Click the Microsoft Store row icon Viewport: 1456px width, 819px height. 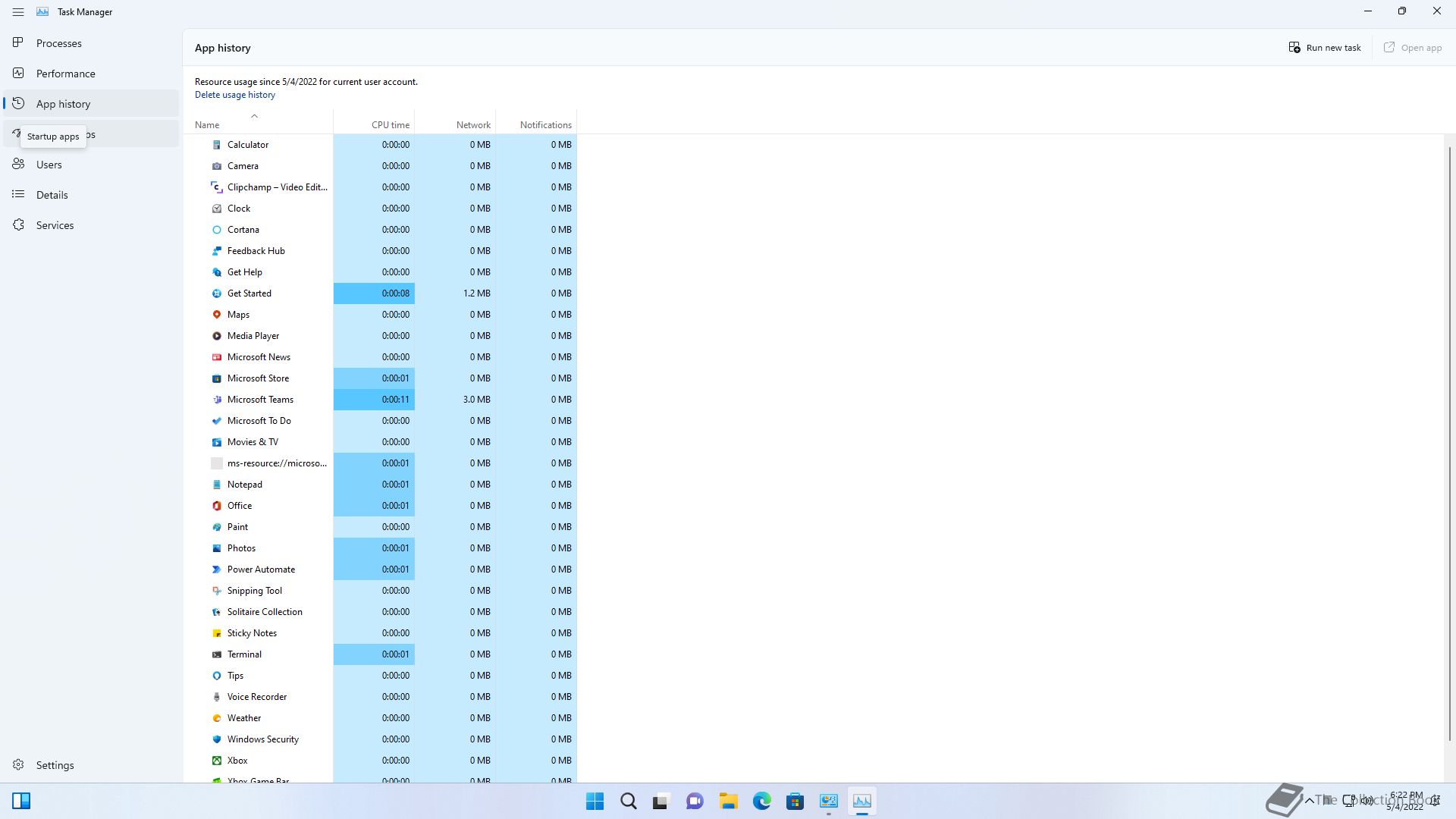[217, 378]
